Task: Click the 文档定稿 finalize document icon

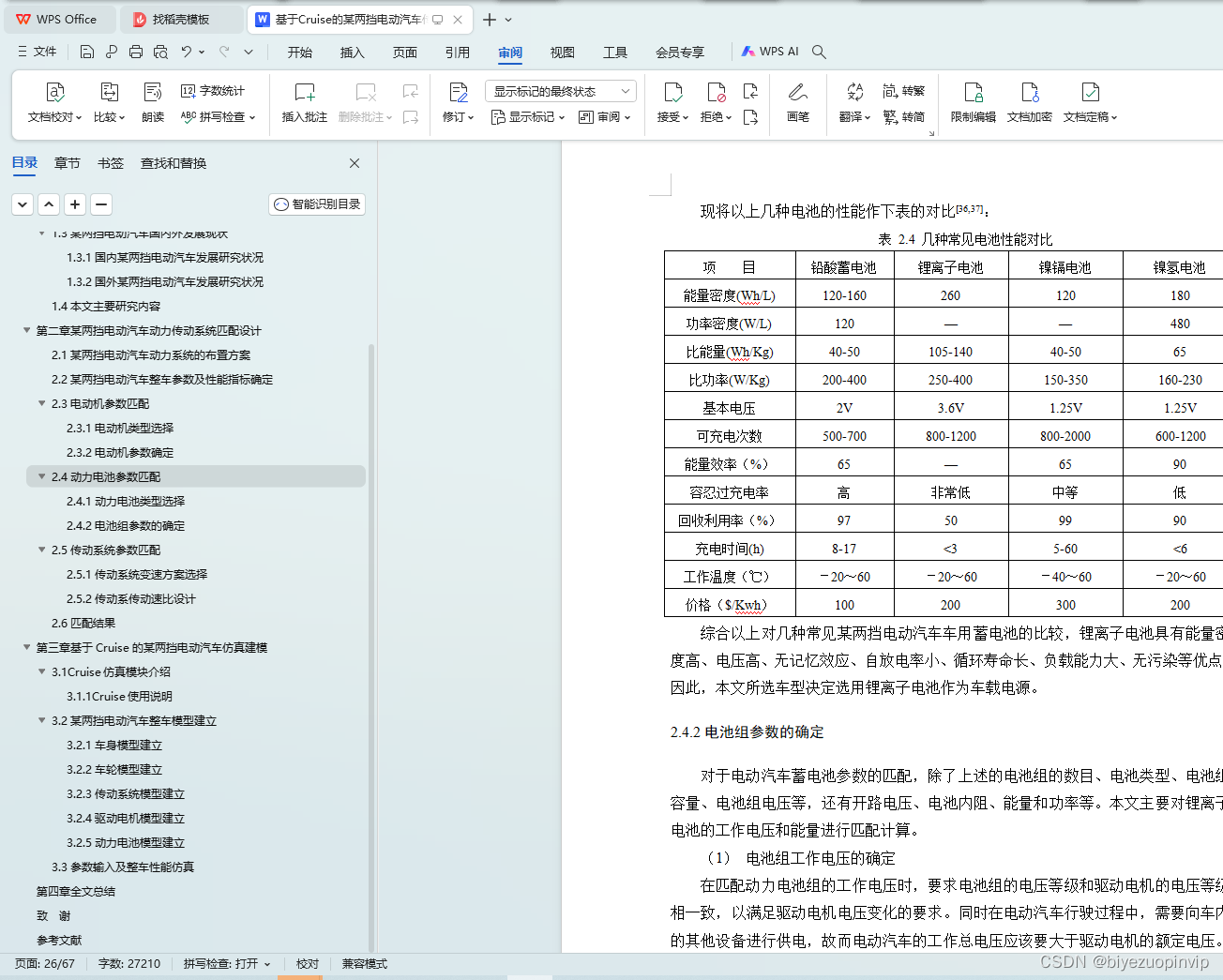Action: (x=1090, y=92)
